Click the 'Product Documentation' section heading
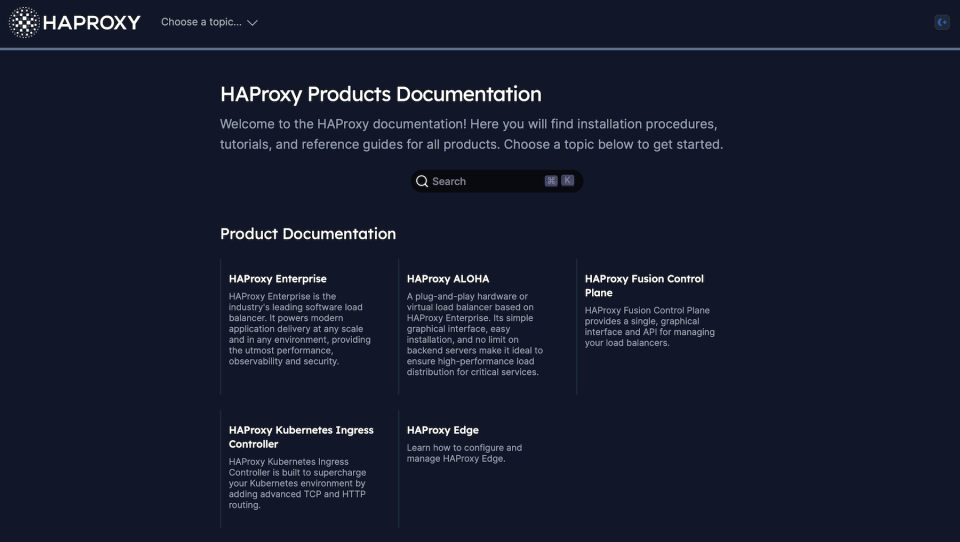 click(x=308, y=234)
